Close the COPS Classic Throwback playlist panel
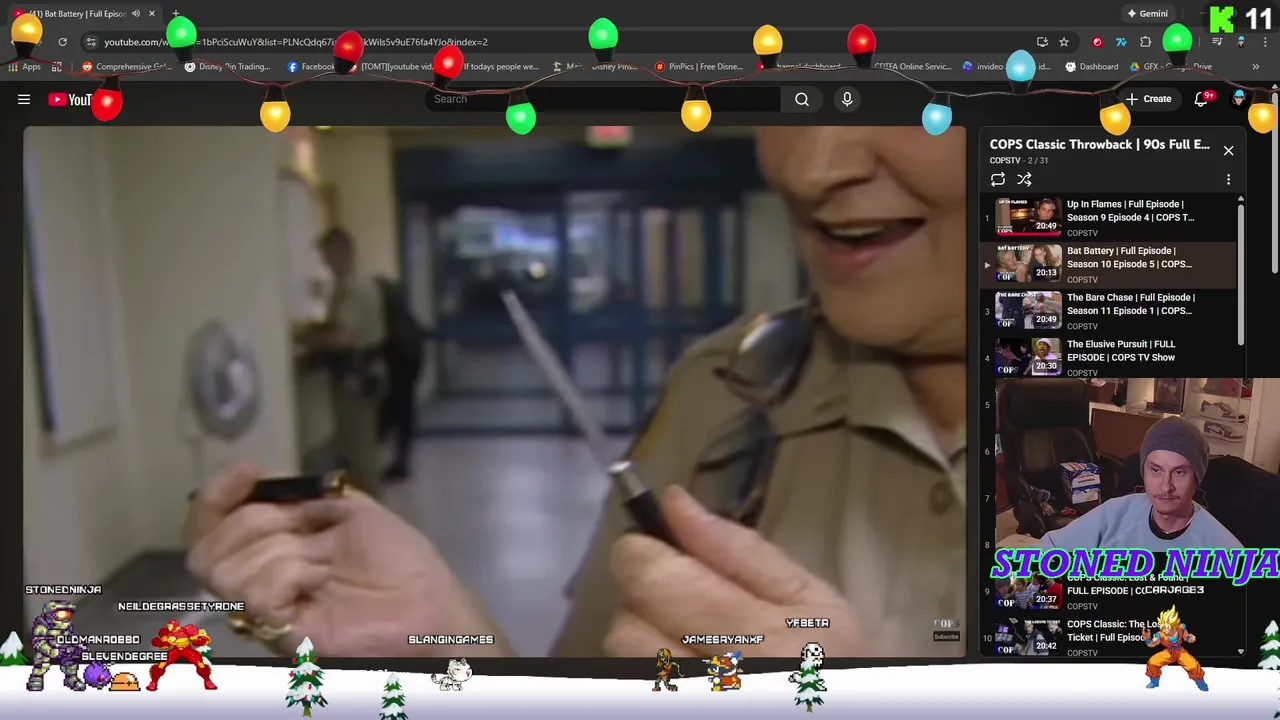Viewport: 1280px width, 720px height. pyautogui.click(x=1228, y=150)
